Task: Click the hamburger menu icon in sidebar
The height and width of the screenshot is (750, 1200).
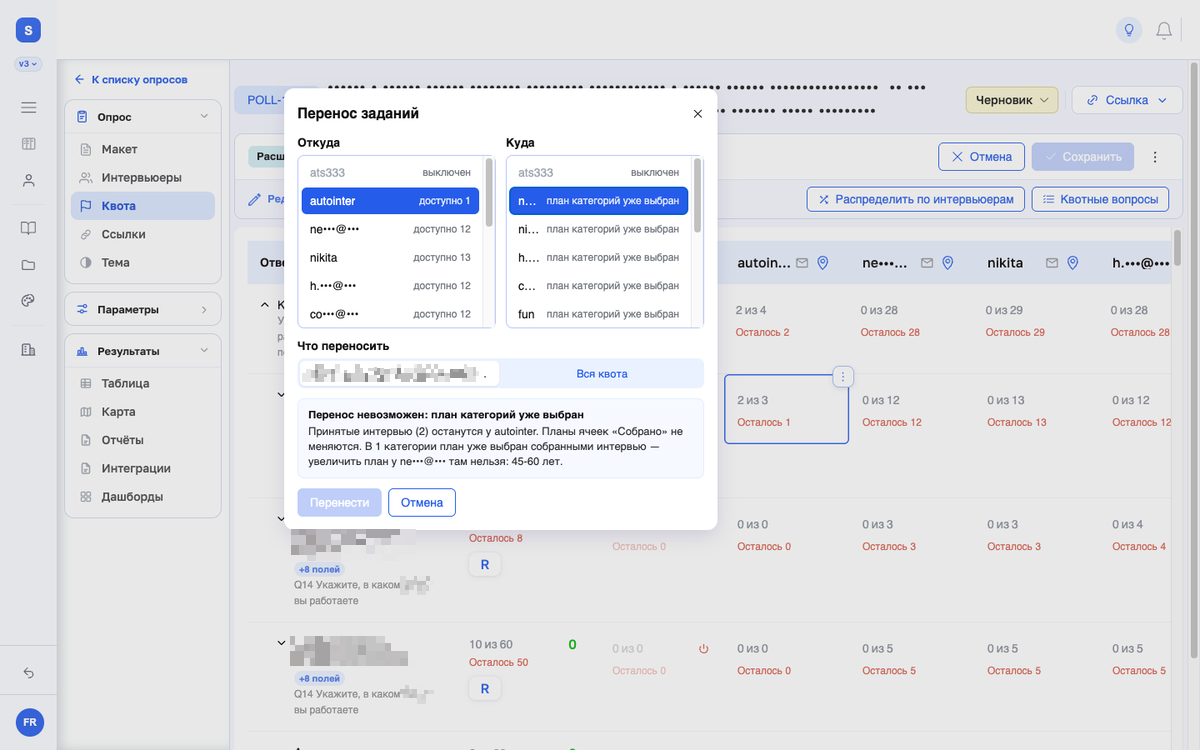Action: click(x=28, y=107)
